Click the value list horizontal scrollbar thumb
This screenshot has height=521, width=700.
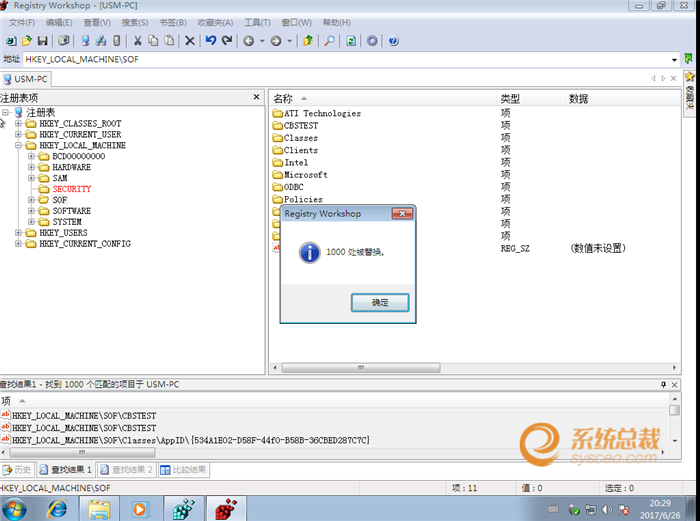[x=361, y=368]
